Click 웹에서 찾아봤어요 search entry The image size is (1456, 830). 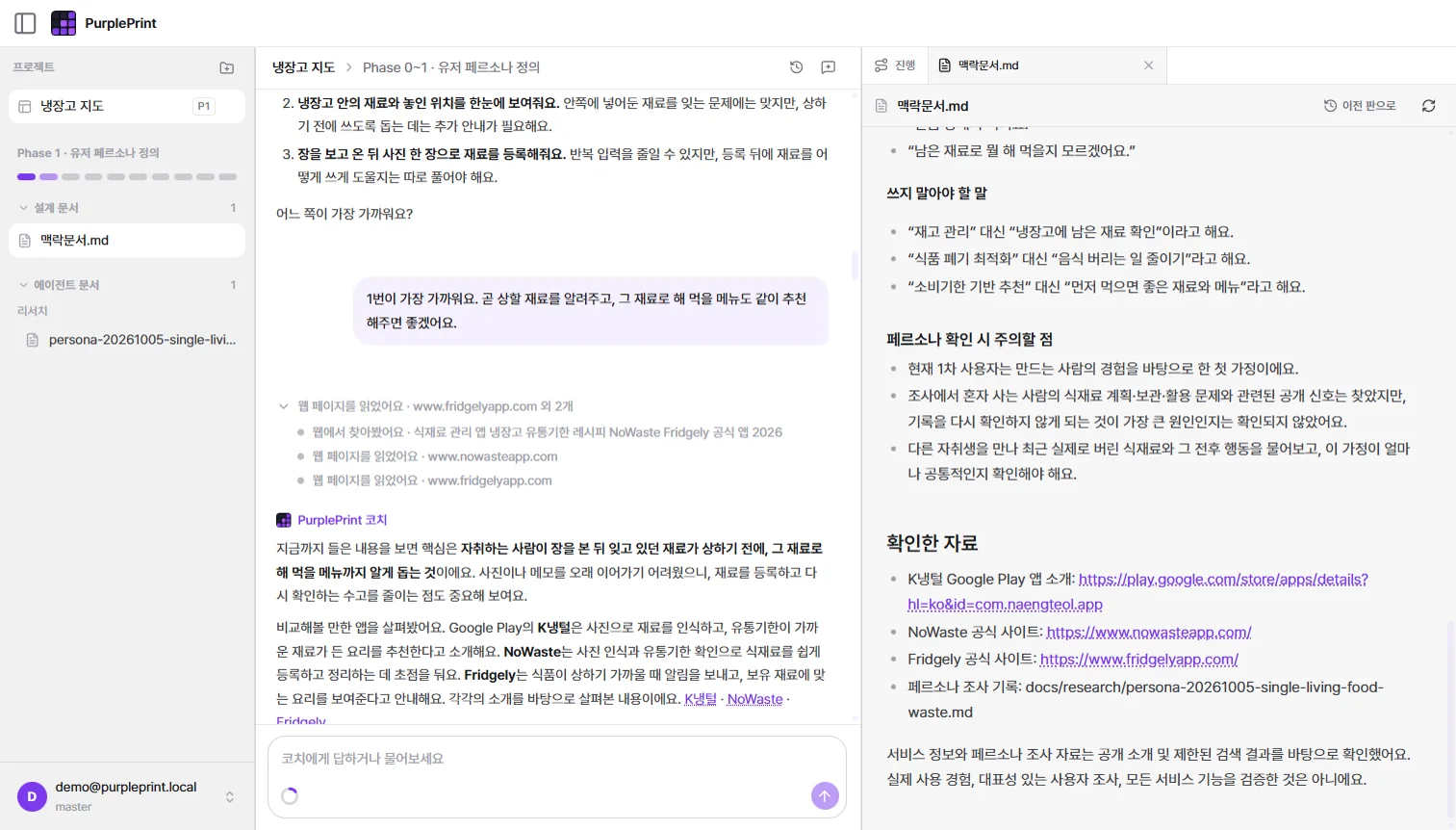(548, 432)
